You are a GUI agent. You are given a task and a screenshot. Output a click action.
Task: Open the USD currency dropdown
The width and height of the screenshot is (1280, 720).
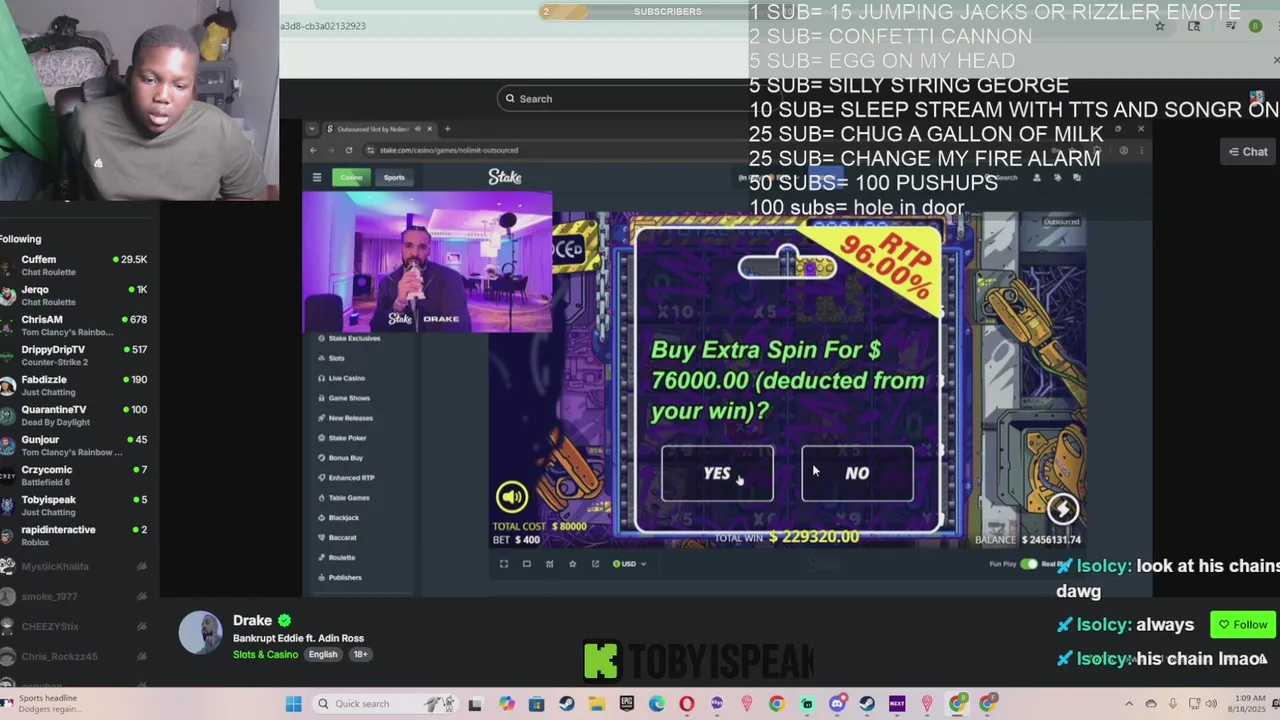629,564
